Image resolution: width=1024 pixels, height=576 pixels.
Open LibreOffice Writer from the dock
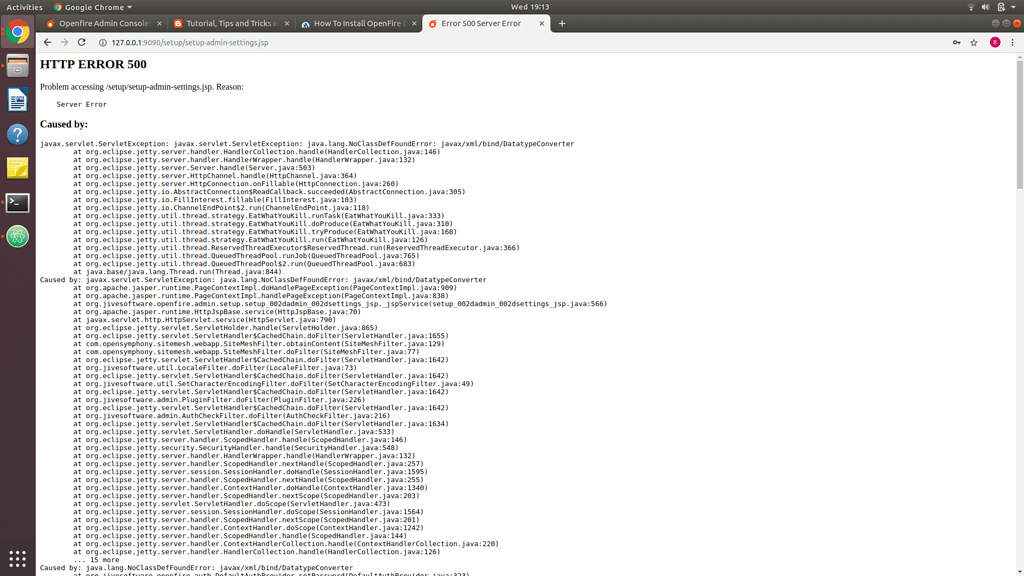coord(16,100)
